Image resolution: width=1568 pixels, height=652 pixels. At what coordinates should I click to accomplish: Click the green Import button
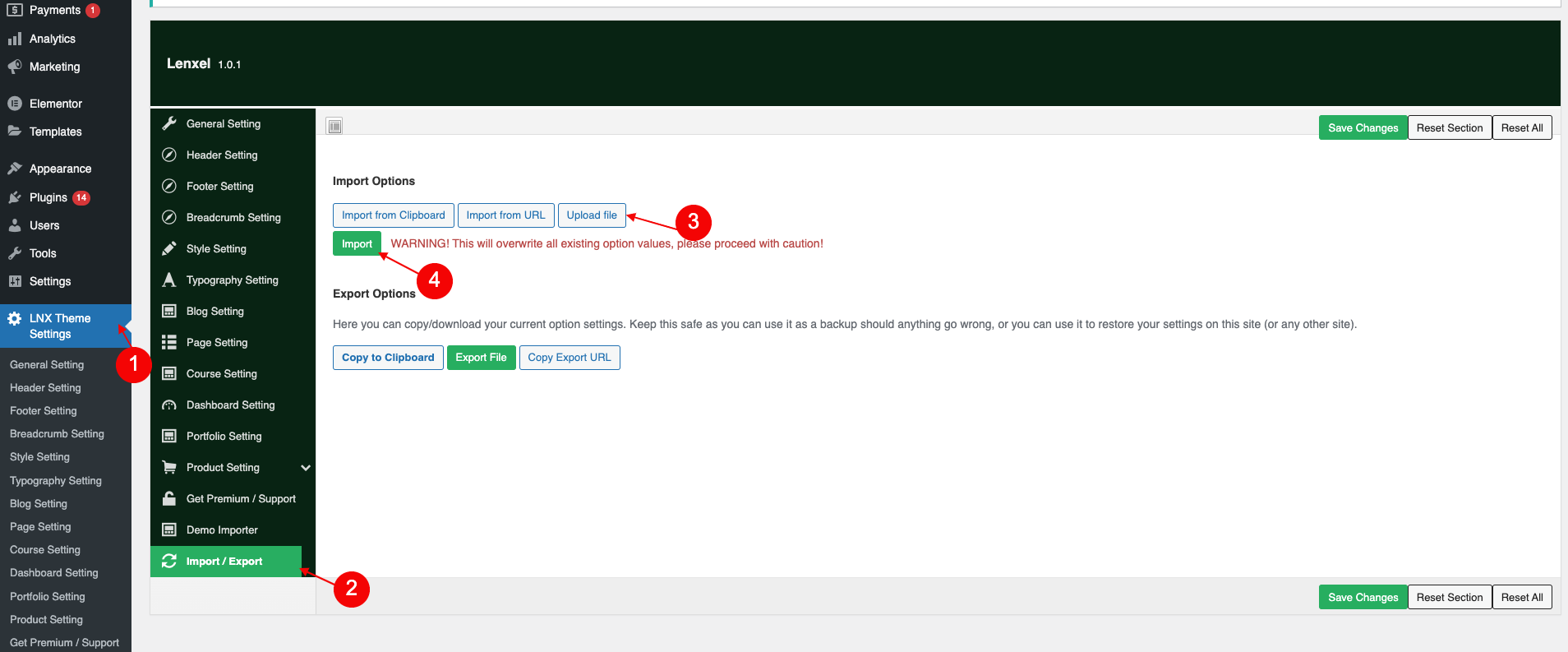point(357,244)
